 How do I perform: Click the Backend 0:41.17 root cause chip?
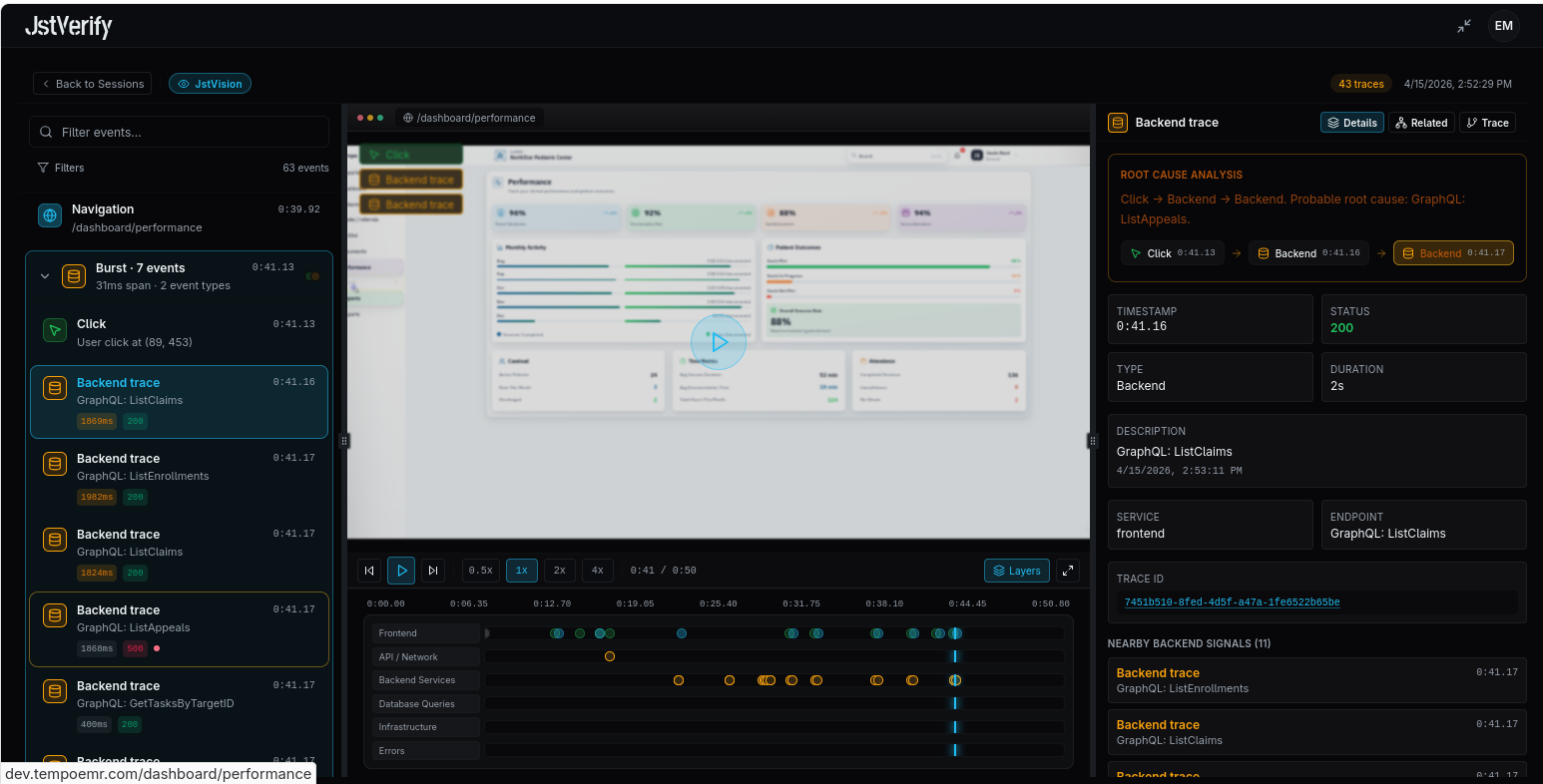click(1453, 253)
